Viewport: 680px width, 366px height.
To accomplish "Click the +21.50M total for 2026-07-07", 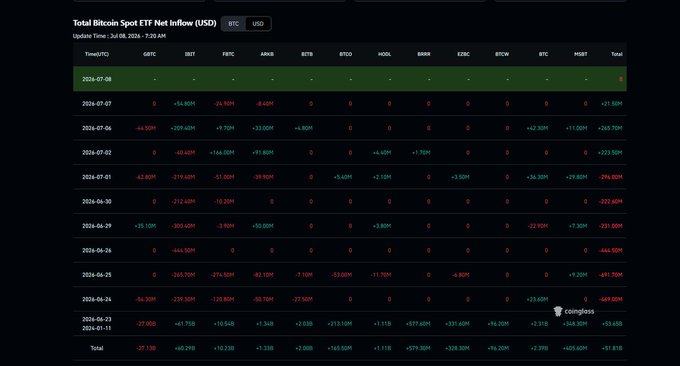I will click(611, 104).
